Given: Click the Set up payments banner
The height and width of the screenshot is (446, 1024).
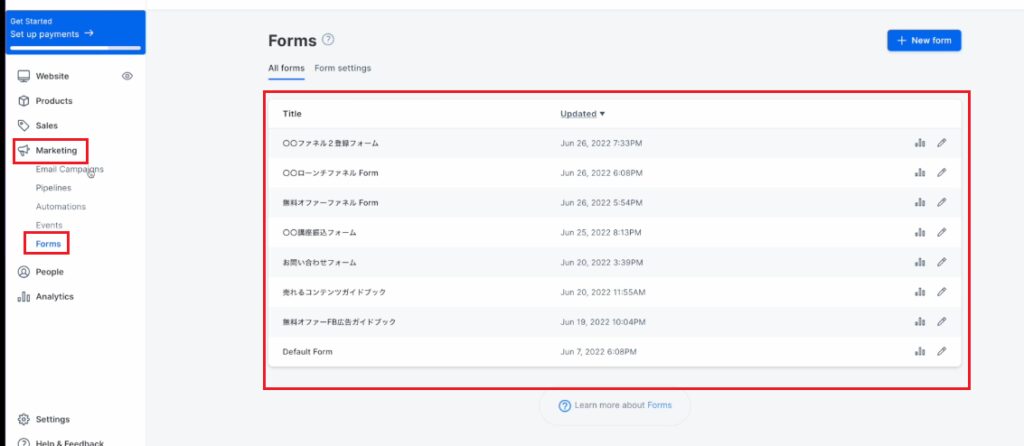Looking at the screenshot, I should click(75, 33).
